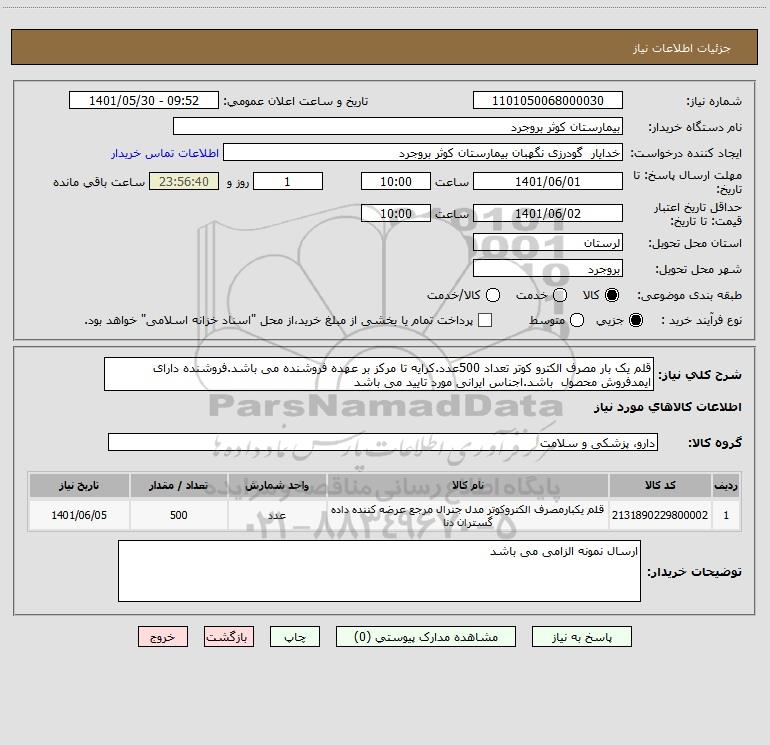770x745 pixels.
Task: Select the متوسط purchase type radio
Action: (x=577, y=320)
